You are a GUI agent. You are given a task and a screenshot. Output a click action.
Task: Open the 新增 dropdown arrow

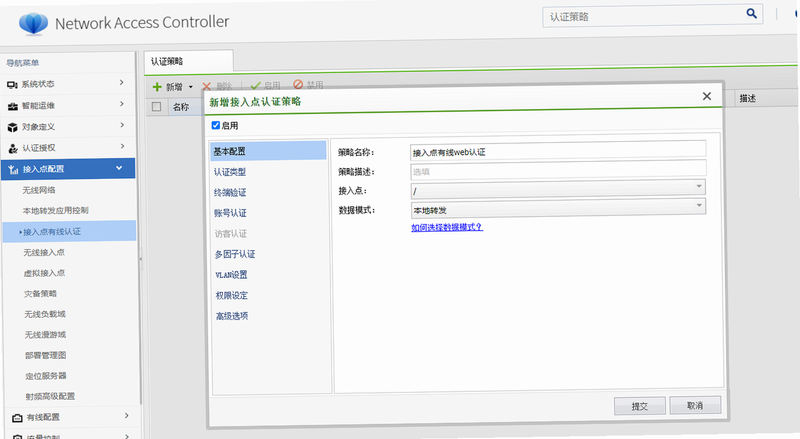tap(191, 87)
